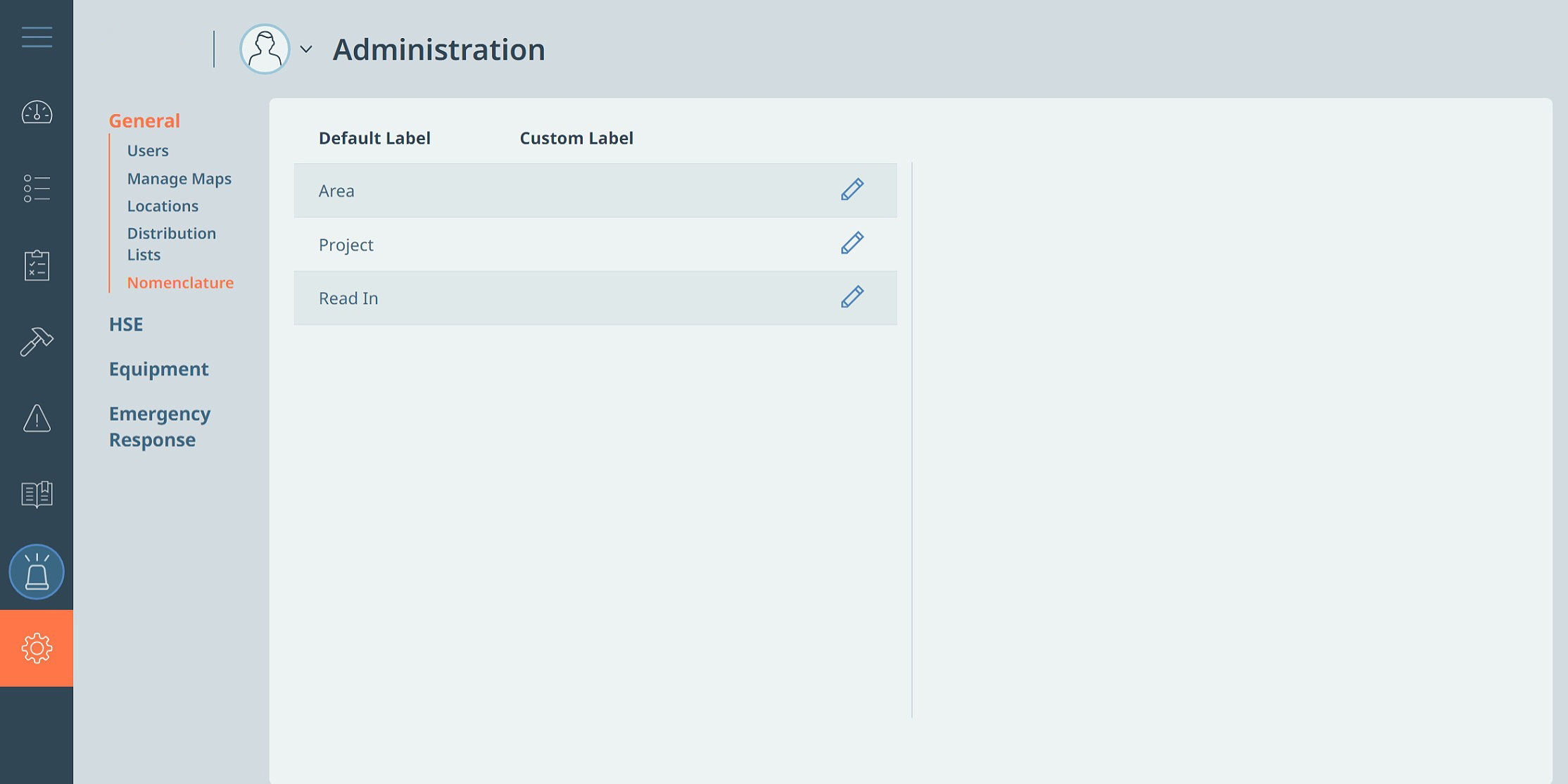The height and width of the screenshot is (784, 1568).
Task: Expand the user profile dropdown chevron
Action: [306, 49]
